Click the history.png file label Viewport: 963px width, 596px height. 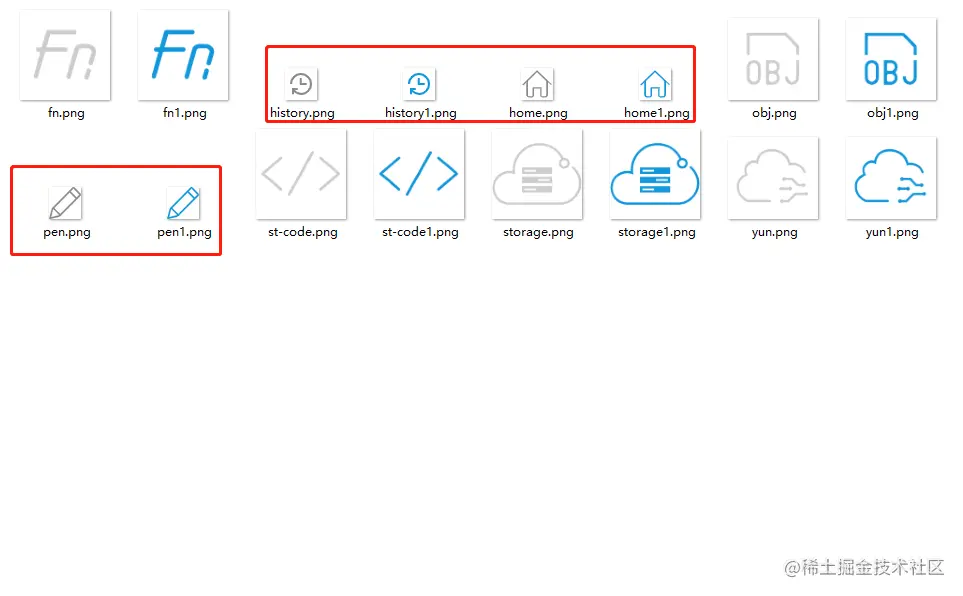(x=302, y=113)
